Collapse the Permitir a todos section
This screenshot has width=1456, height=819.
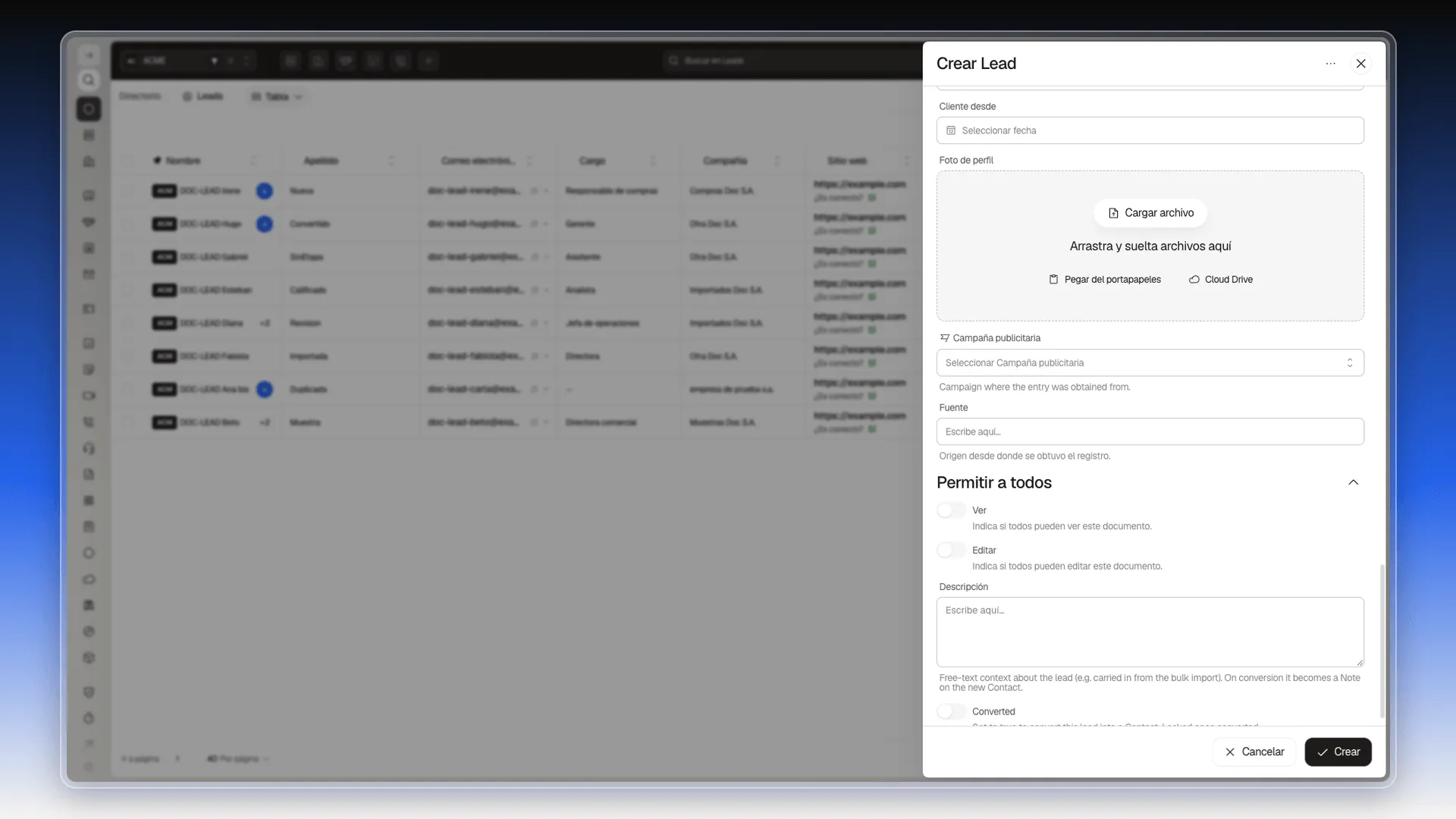[x=1353, y=483]
